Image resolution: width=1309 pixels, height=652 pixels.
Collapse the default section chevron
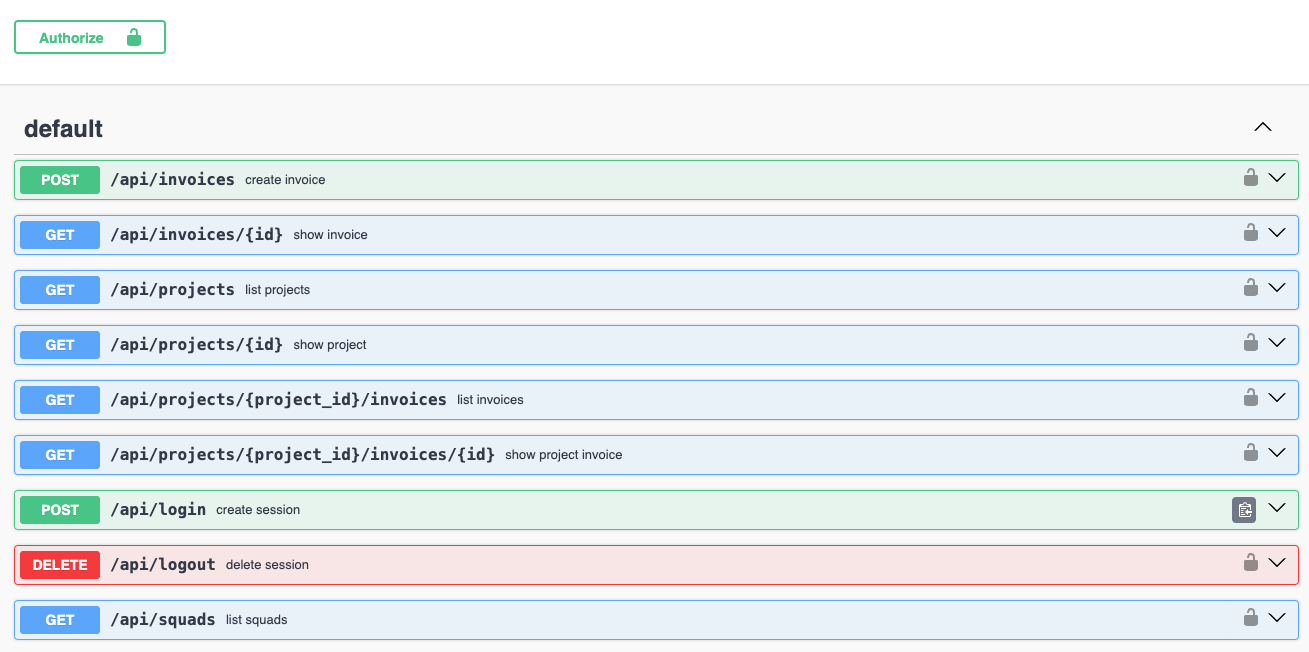1263,127
